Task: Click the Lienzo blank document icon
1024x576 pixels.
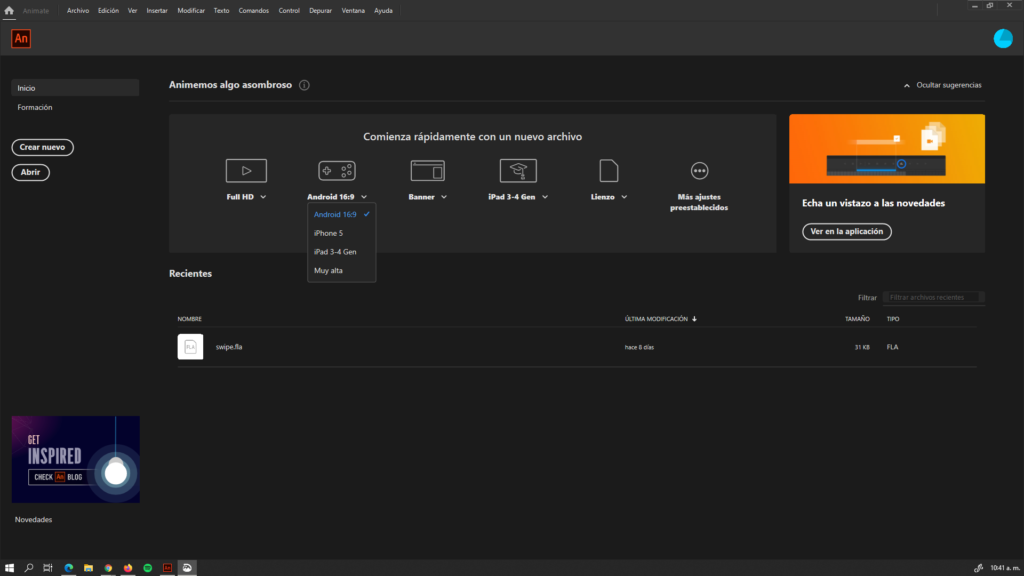Action: click(x=608, y=171)
